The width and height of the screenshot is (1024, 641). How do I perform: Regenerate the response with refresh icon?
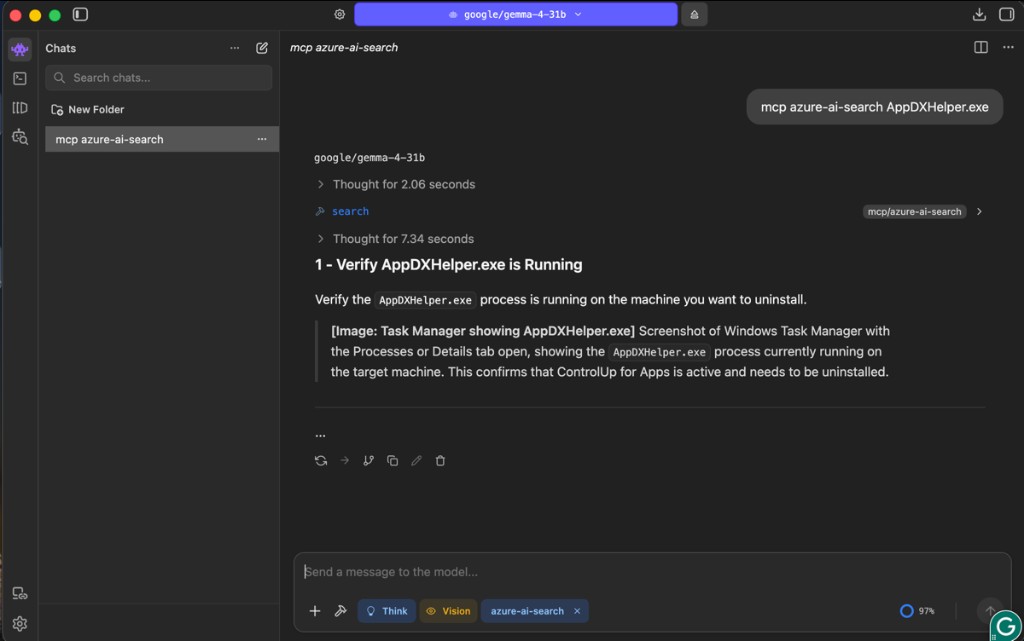click(321, 461)
